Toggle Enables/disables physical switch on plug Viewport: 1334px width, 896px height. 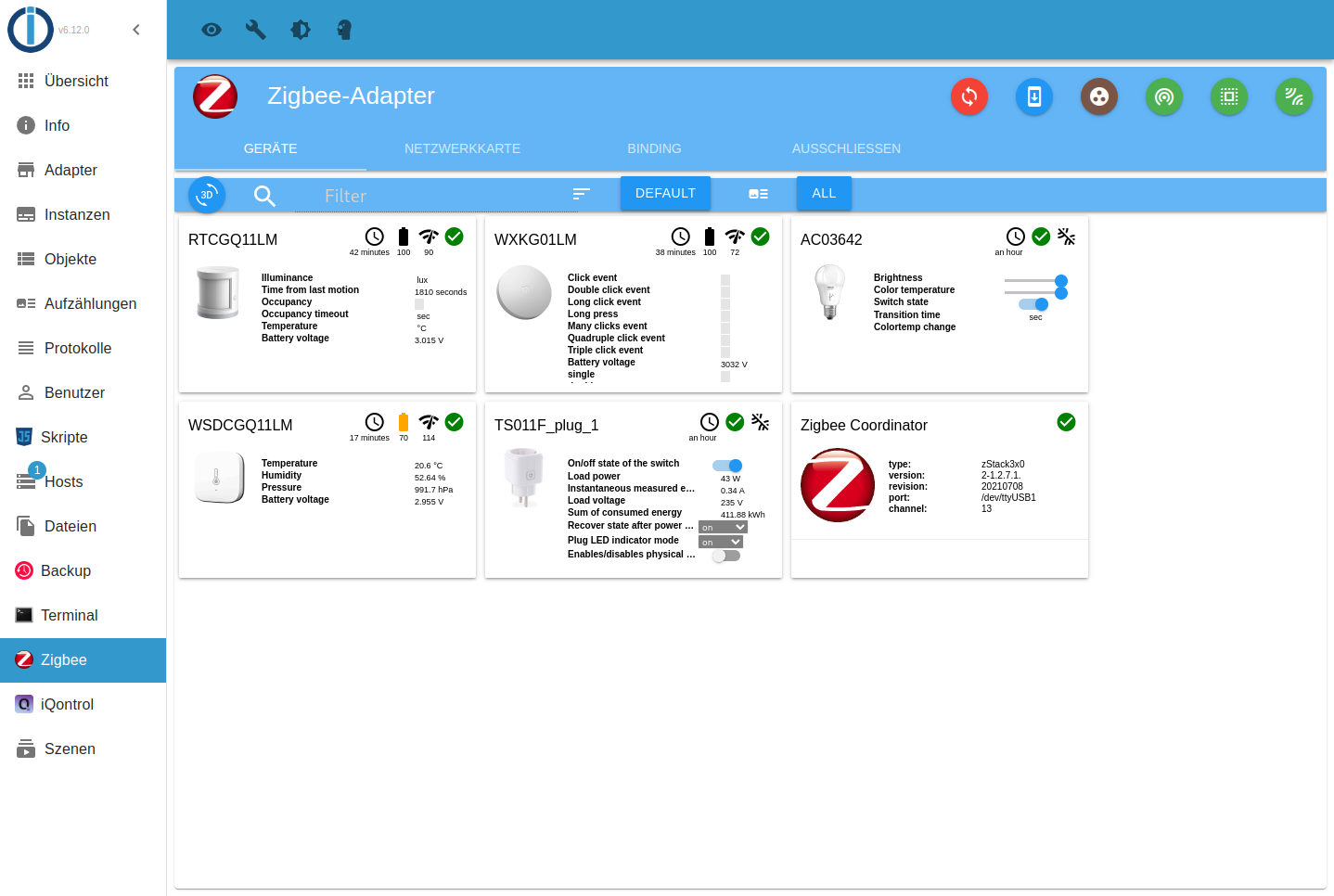[x=727, y=556]
